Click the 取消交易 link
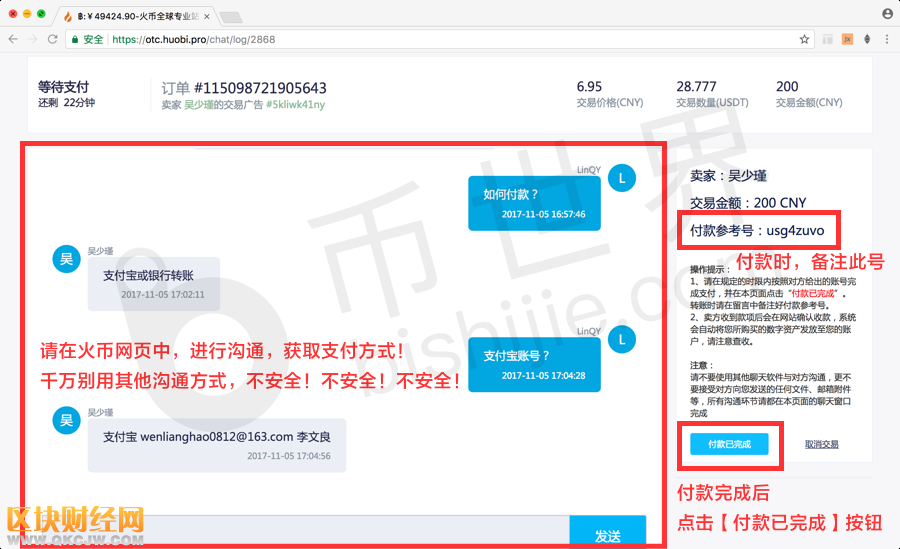Image resolution: width=900 pixels, height=549 pixels. tap(821, 444)
